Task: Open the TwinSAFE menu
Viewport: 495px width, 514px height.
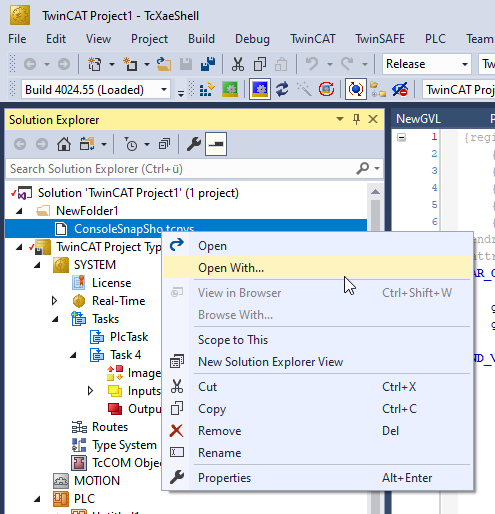Action: (380, 39)
